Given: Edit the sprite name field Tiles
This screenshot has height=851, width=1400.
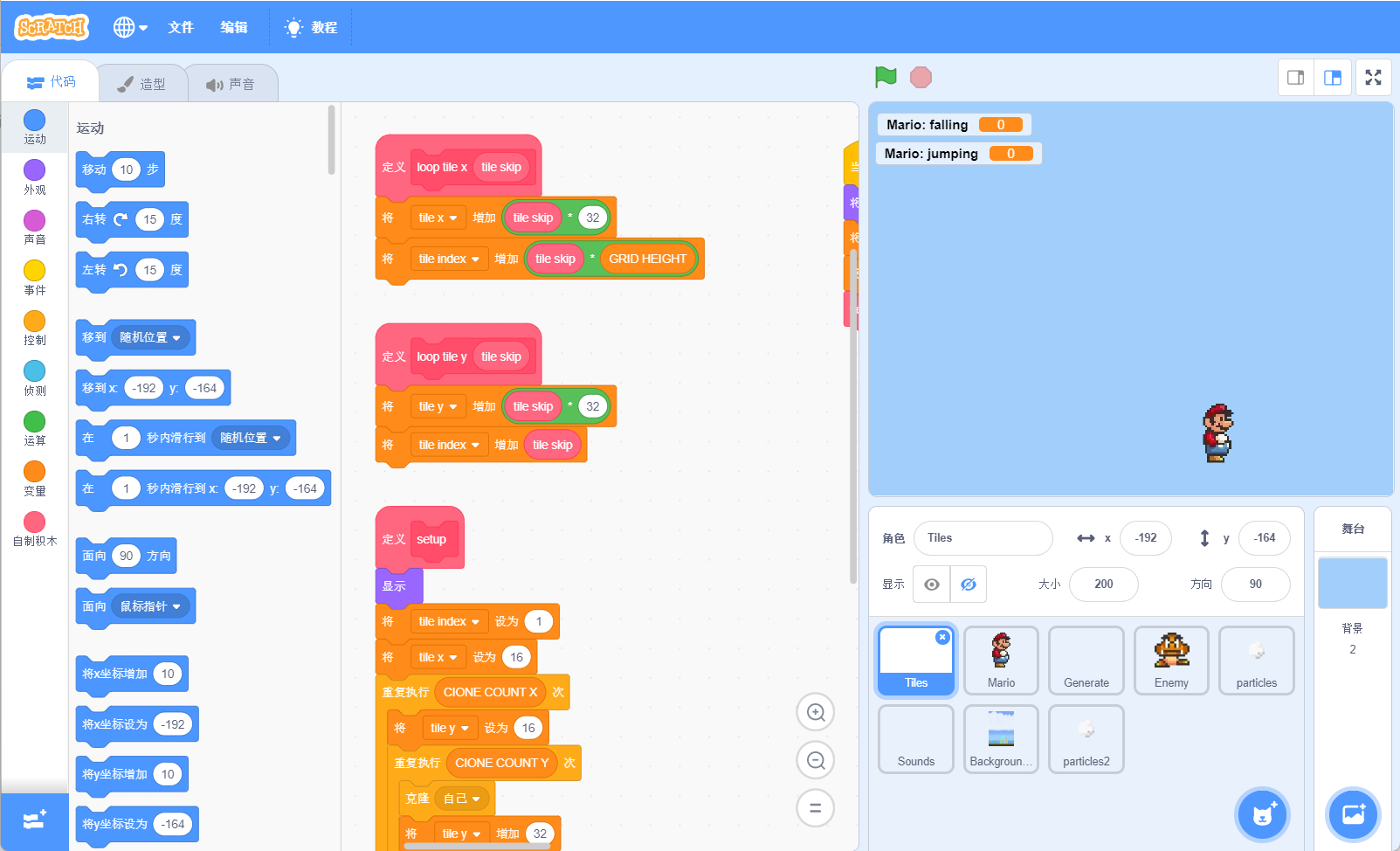Looking at the screenshot, I should click(983, 538).
